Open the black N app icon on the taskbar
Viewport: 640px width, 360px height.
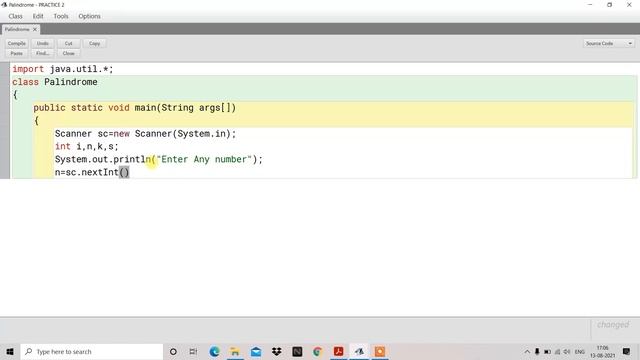(x=297, y=351)
